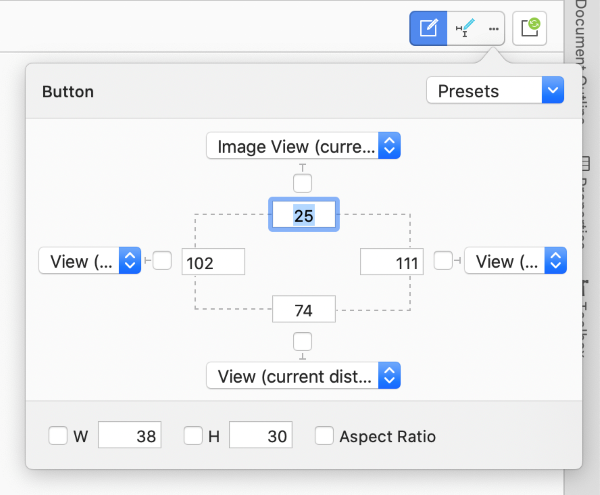This screenshot has height=495, width=600.
Task: Enable the W width constraint checkbox
Action: (x=59, y=436)
